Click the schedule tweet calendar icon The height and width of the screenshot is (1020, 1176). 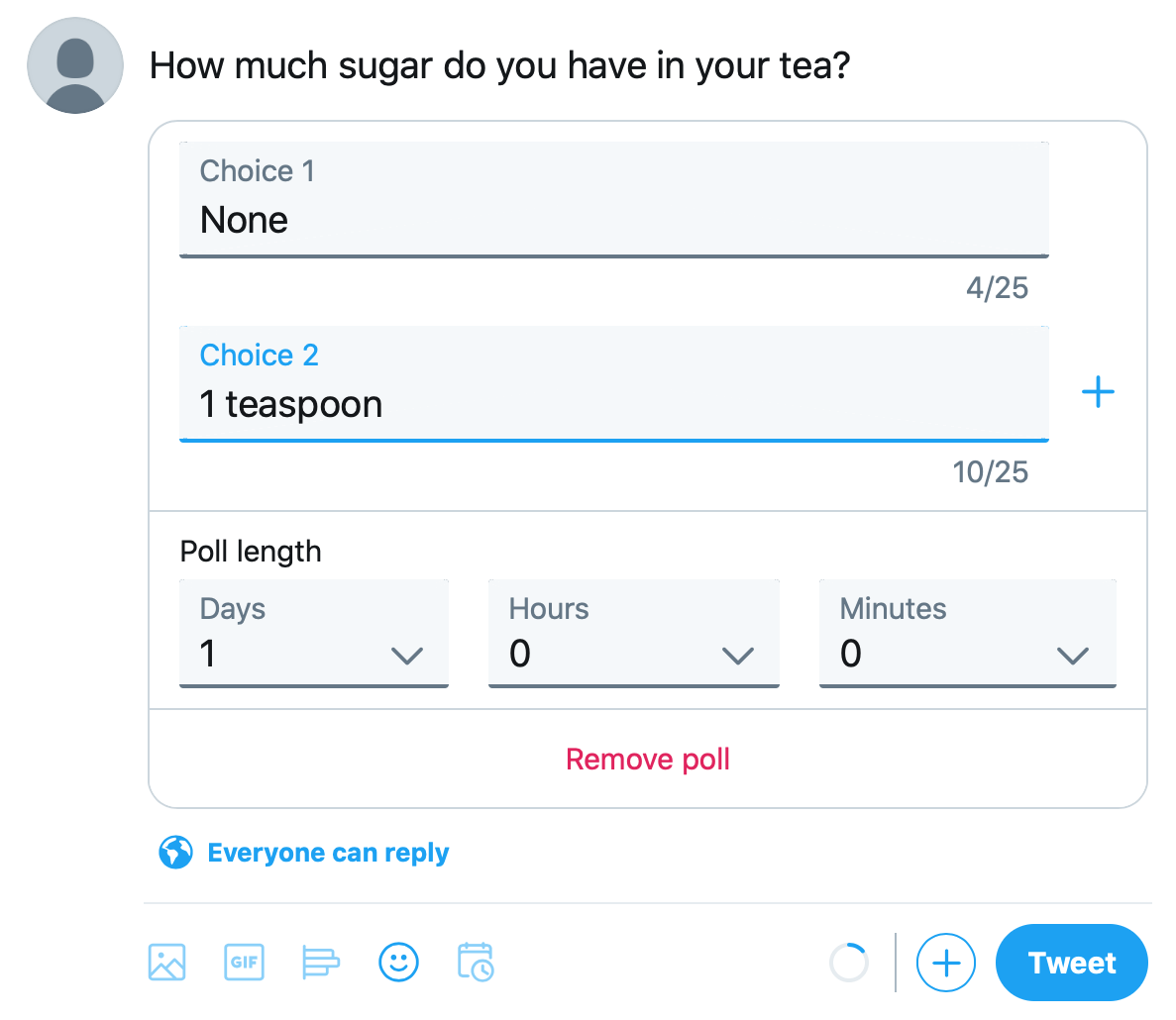click(x=476, y=963)
